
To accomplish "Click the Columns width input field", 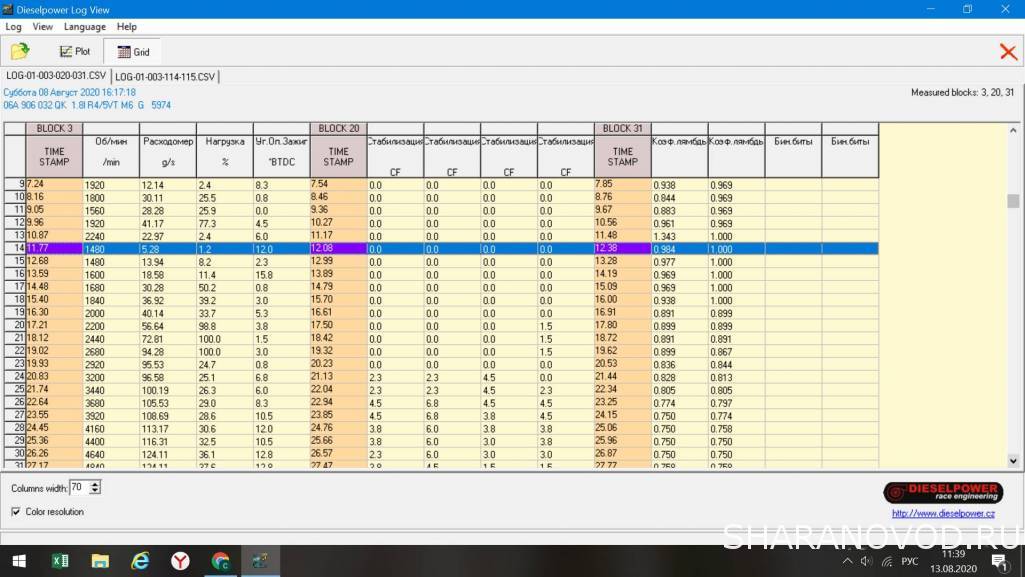I will (78, 488).
